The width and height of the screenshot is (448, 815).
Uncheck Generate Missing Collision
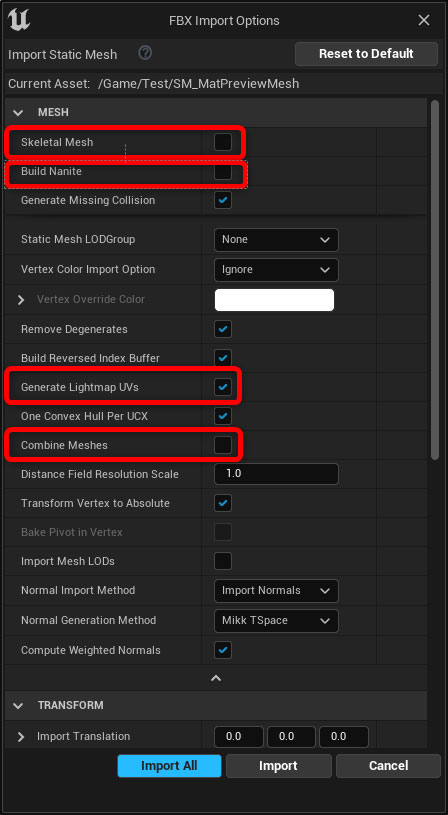[x=223, y=200]
